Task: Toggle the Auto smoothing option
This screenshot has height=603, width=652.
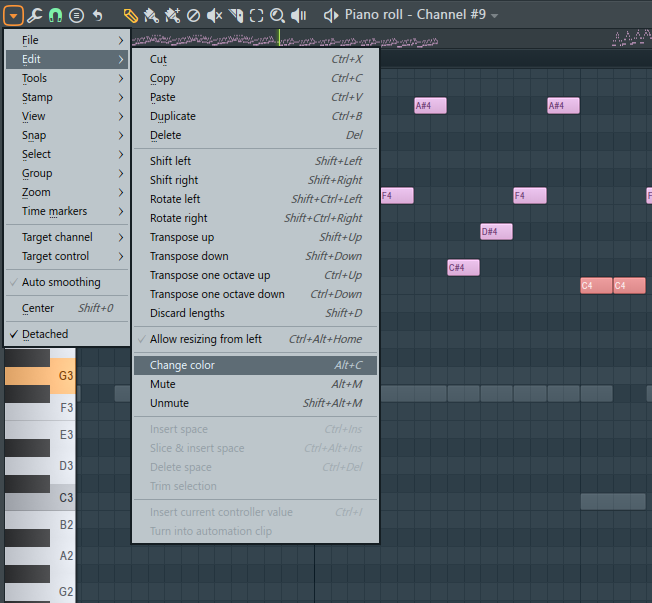Action: pyautogui.click(x=61, y=283)
